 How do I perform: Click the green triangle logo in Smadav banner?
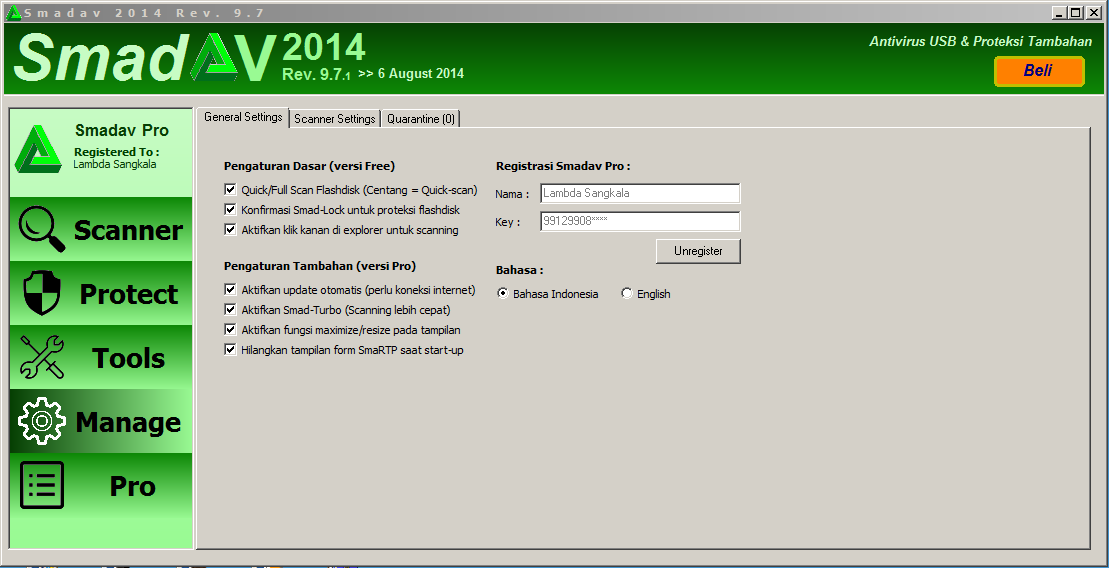tap(215, 57)
